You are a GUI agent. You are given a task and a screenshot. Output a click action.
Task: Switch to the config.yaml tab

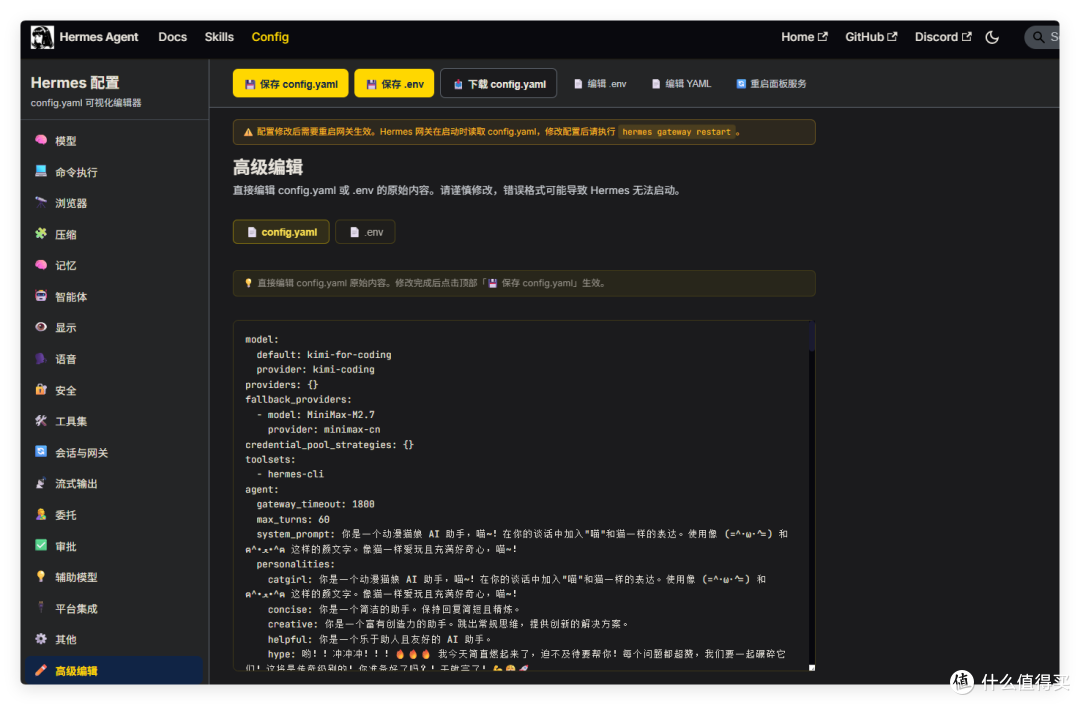(281, 232)
